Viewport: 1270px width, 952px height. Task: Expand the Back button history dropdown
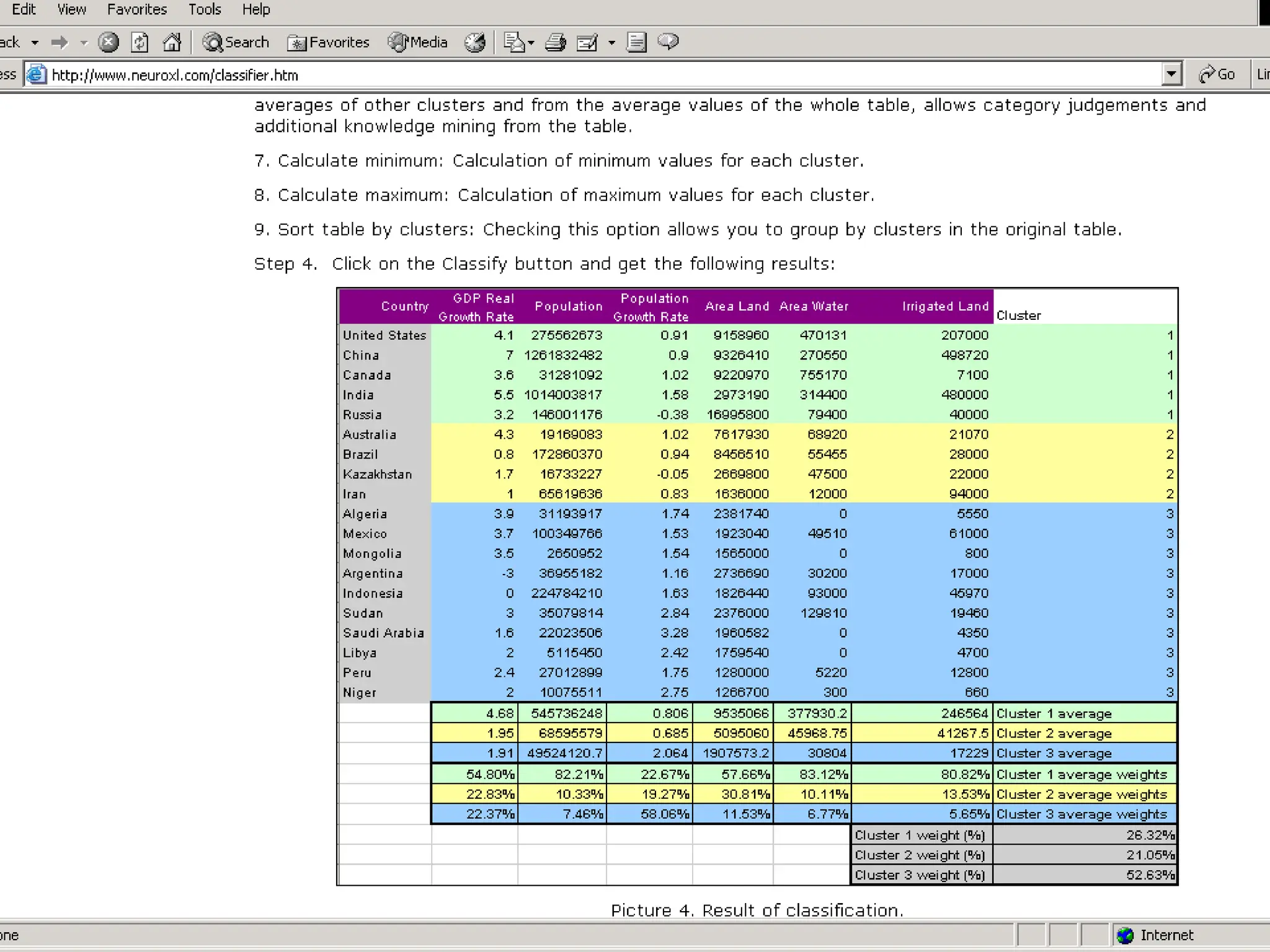click(35, 42)
